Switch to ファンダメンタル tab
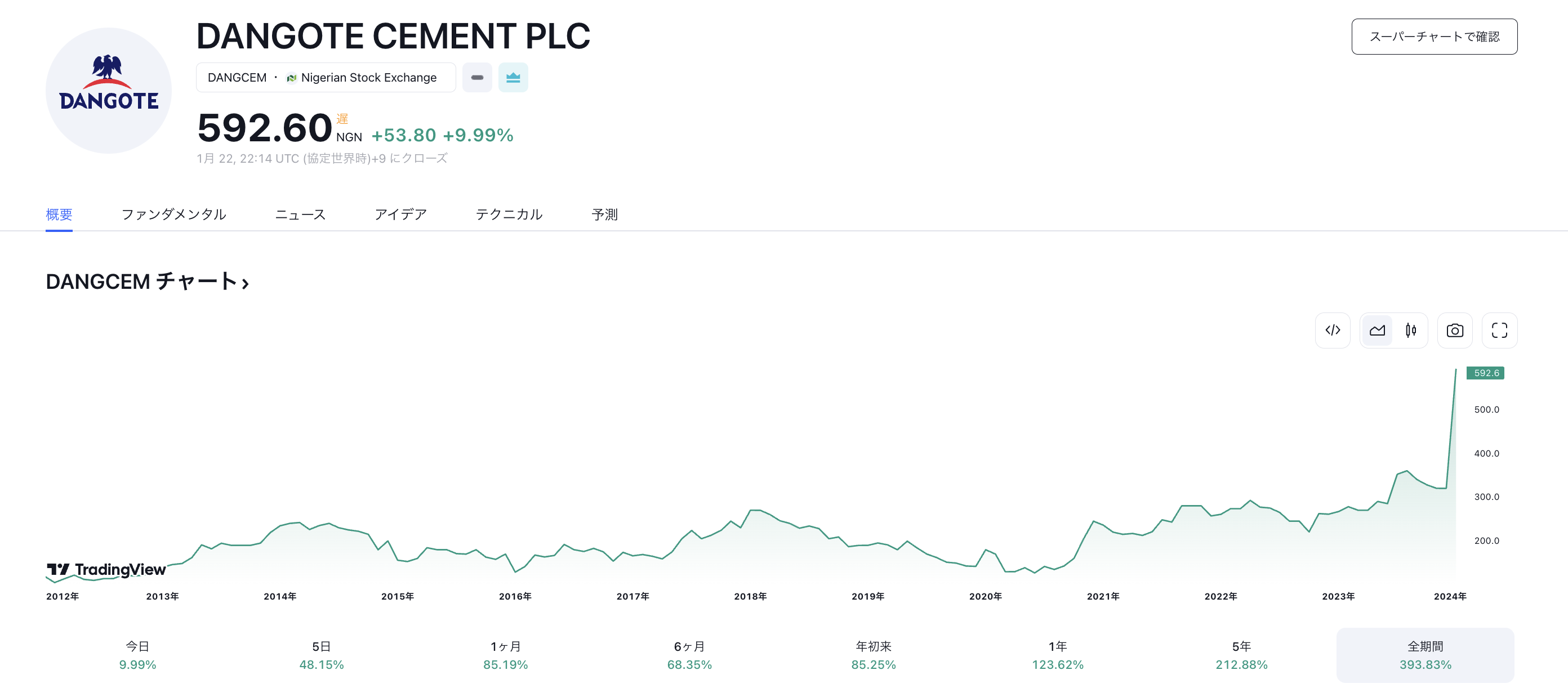This screenshot has height=688, width=1568. click(173, 214)
